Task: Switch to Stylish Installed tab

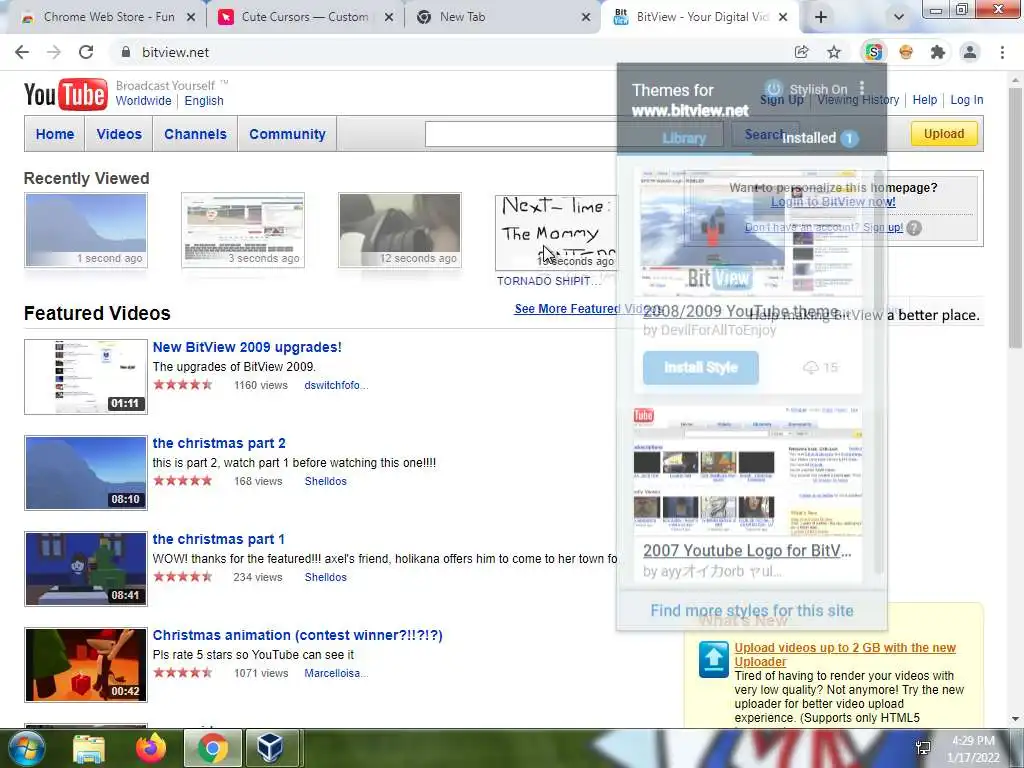Action: tap(818, 138)
